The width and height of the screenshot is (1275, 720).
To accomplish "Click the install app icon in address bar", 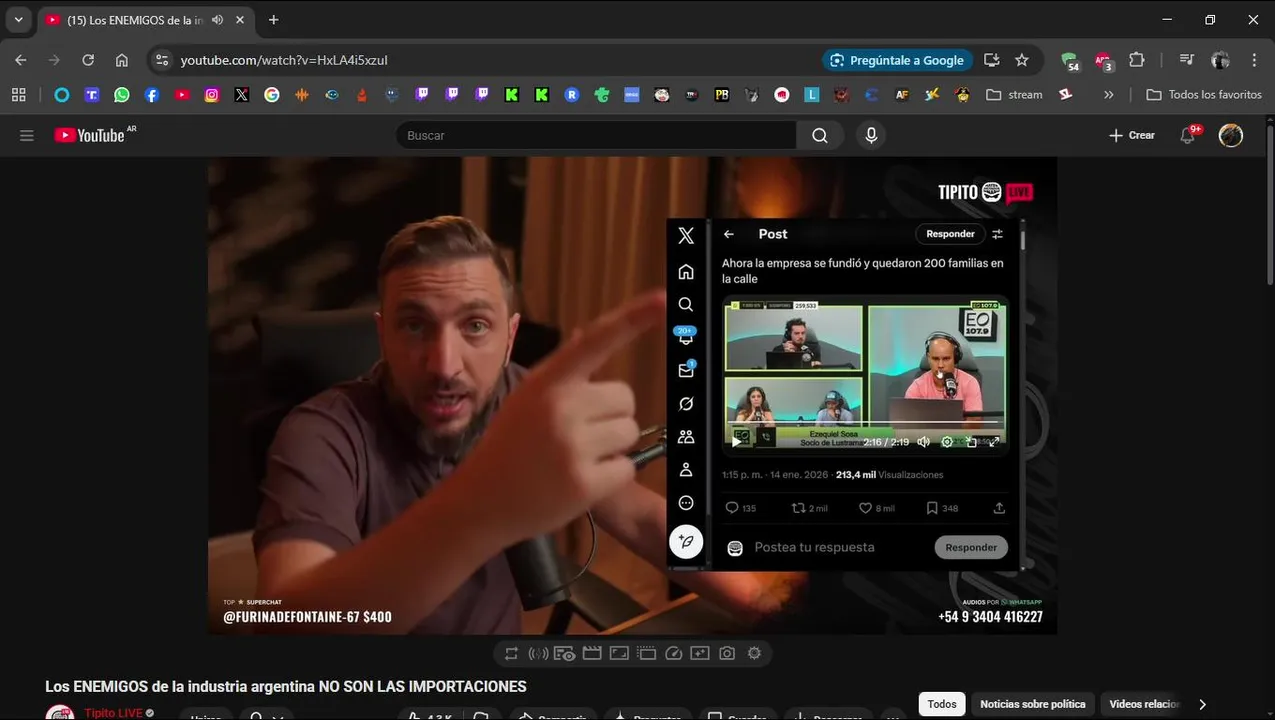I will (992, 60).
